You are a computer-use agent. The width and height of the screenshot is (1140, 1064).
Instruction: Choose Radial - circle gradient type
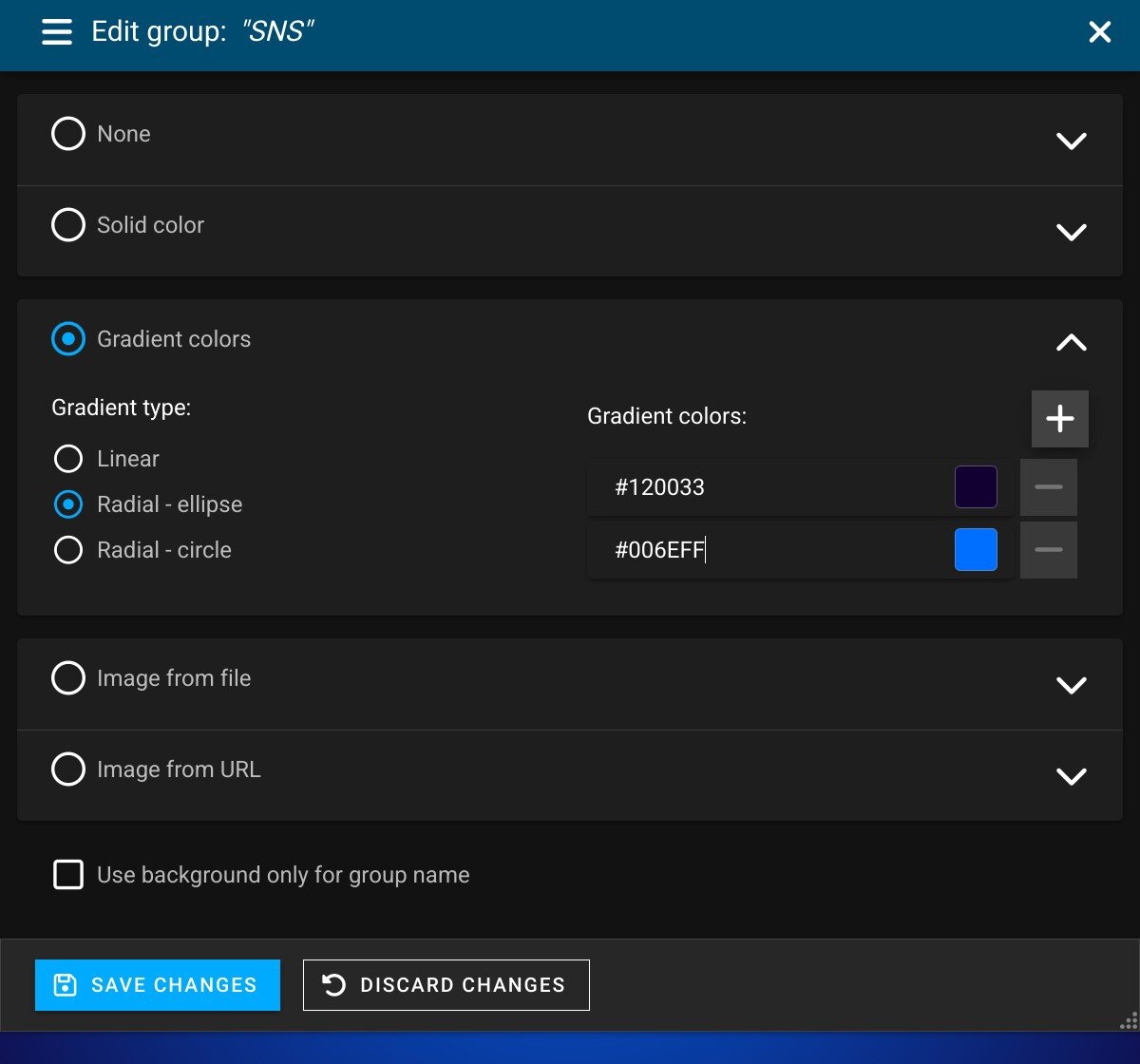(68, 550)
